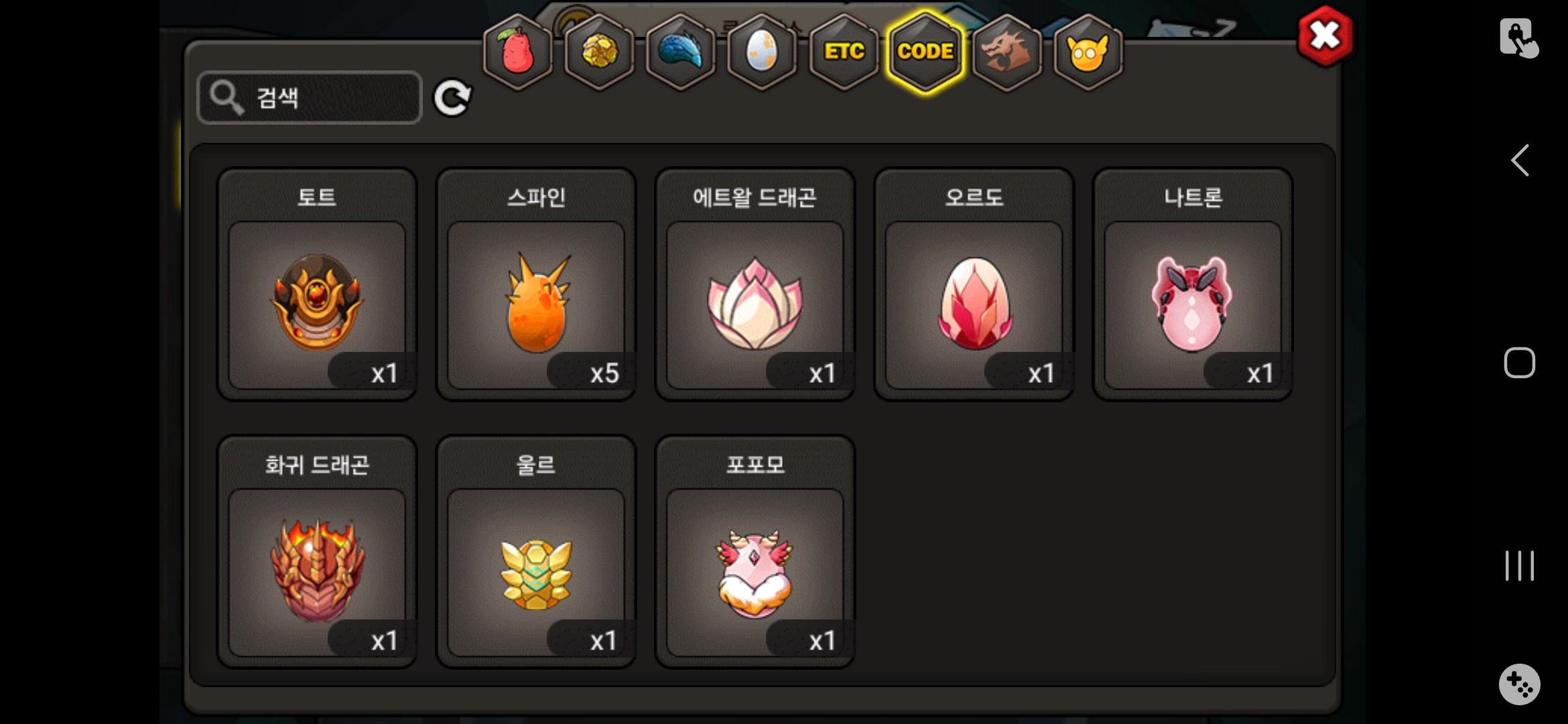Image resolution: width=1568 pixels, height=724 pixels.
Task: Choose the 에트왈 드래곤 lotus egg
Action: click(x=755, y=284)
